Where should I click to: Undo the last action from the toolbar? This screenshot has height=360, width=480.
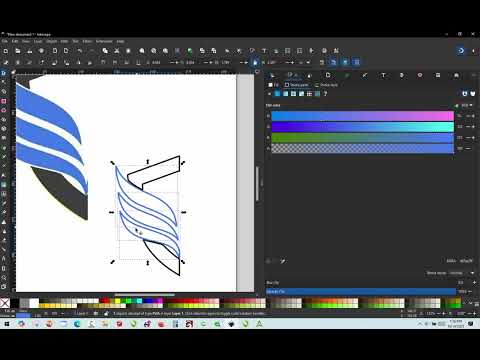pos(79,51)
